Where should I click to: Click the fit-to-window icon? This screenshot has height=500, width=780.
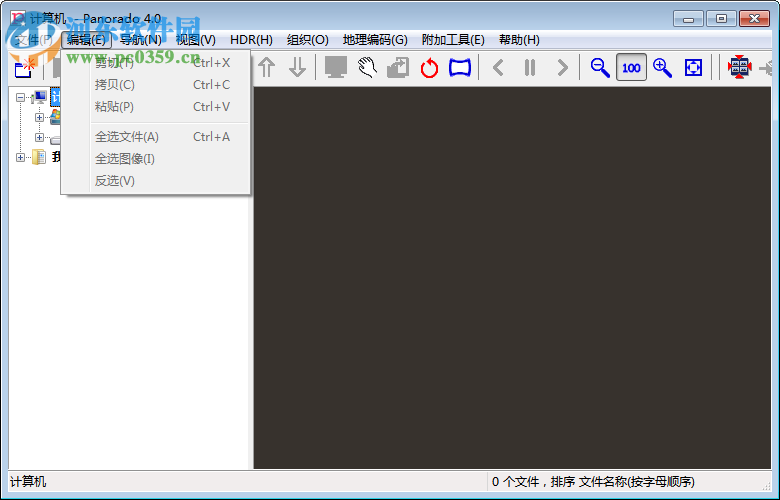tap(693, 68)
